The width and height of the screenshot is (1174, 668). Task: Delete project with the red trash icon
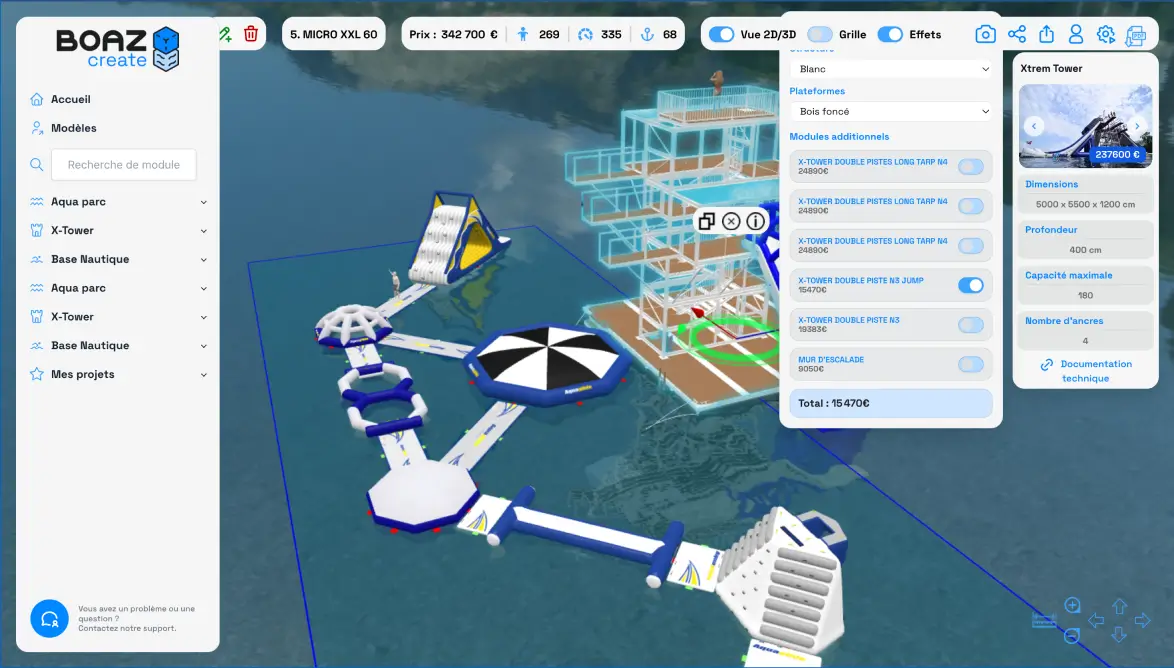pos(251,34)
